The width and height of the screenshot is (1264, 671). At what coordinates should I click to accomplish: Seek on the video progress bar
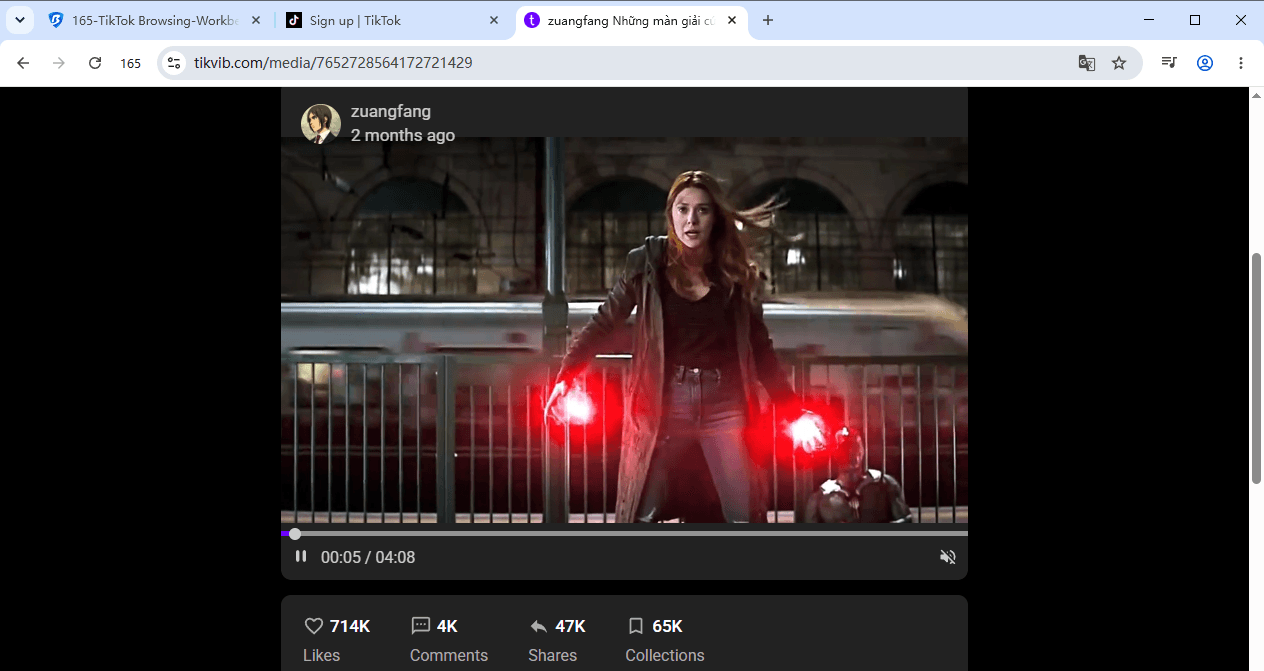tap(624, 534)
